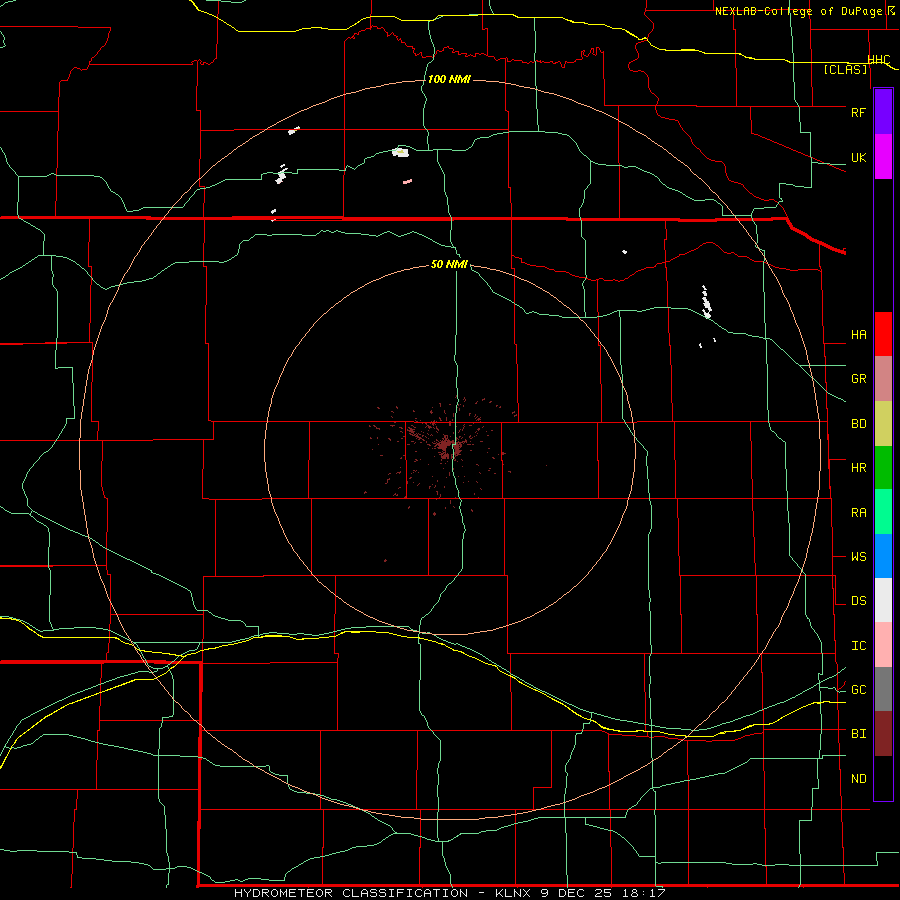This screenshot has width=900, height=900.
Task: Click the gray GC legend swatch
Action: click(x=883, y=689)
